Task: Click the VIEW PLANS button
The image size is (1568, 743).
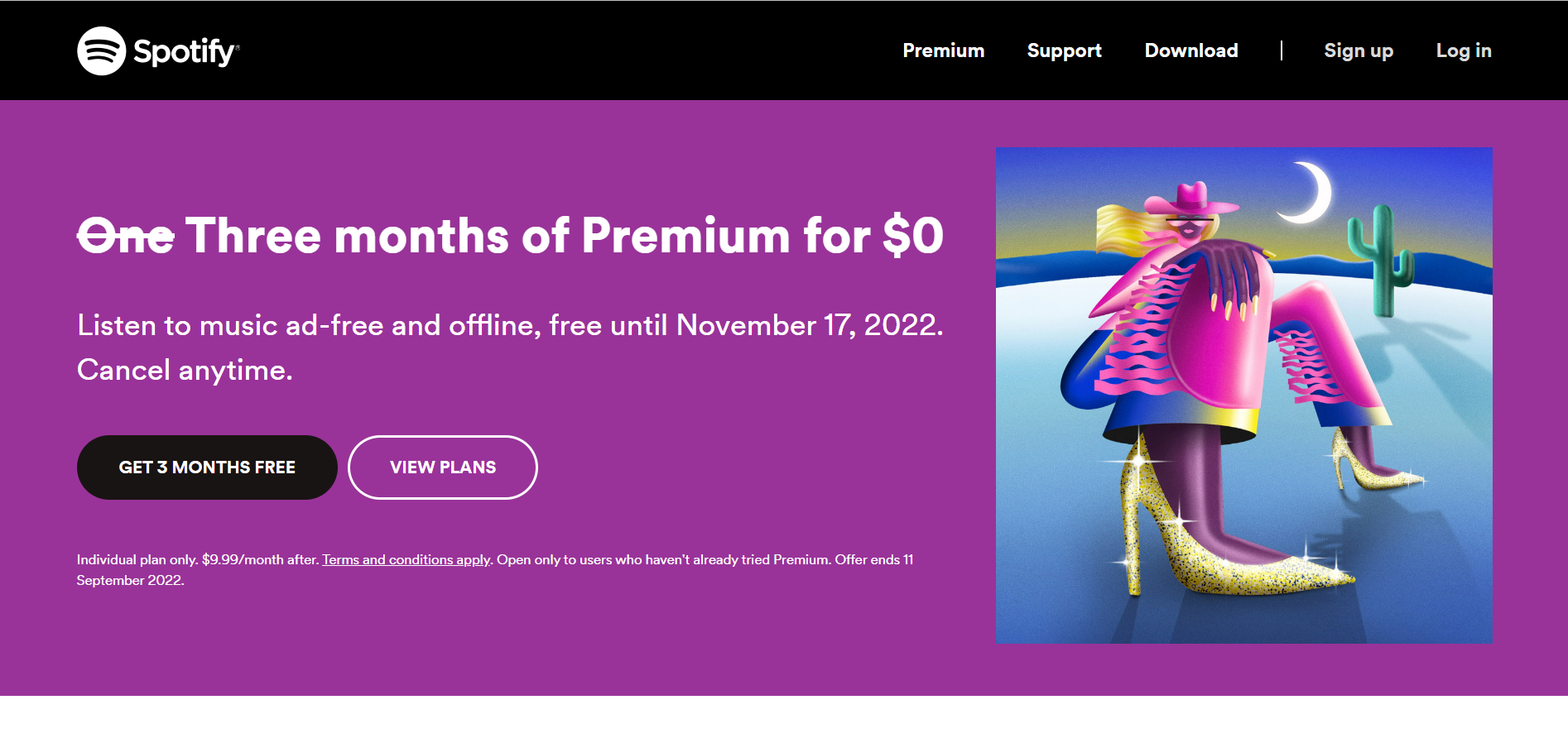Action: 443,467
